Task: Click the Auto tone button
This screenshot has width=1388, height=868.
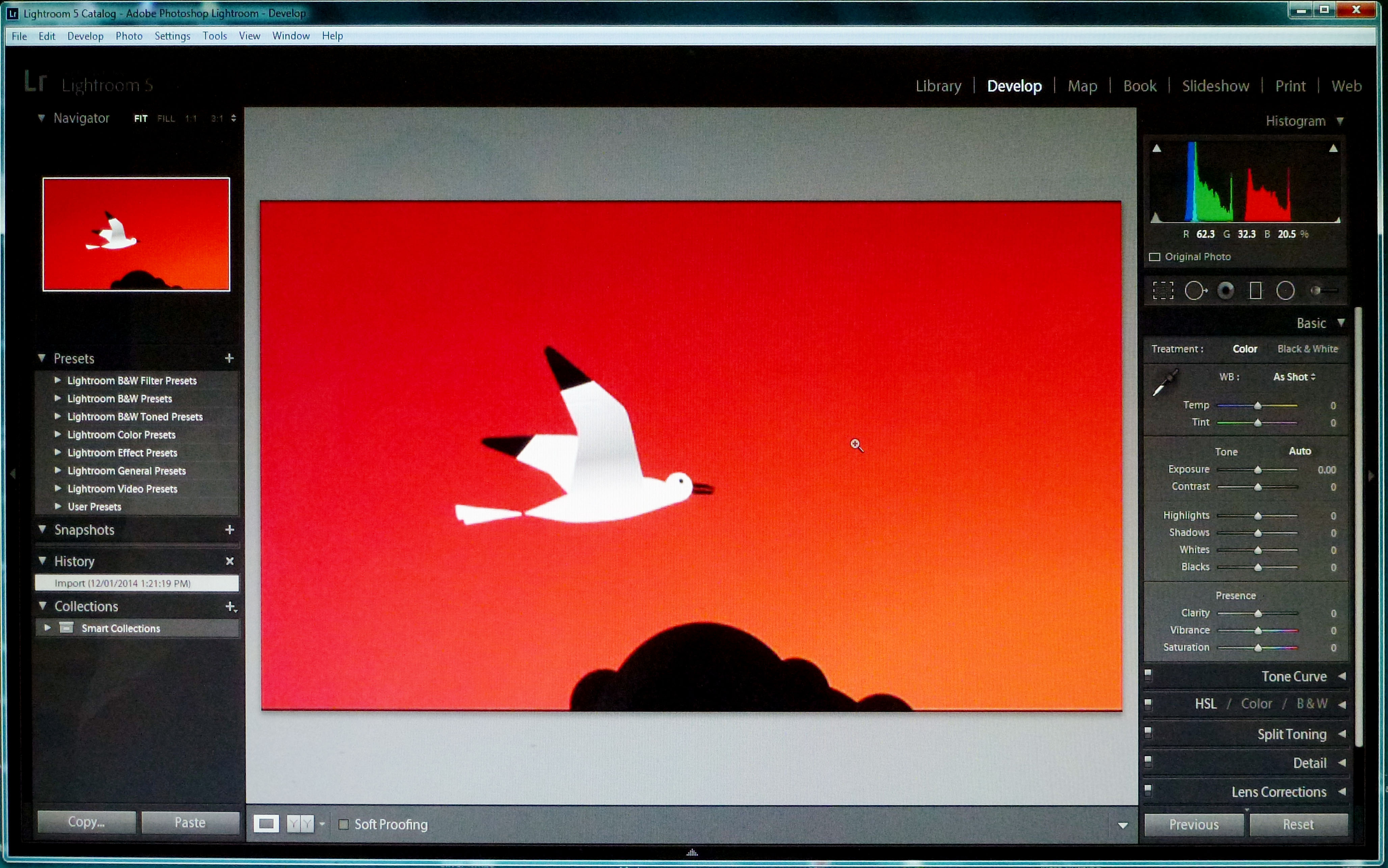Action: pos(1300,451)
